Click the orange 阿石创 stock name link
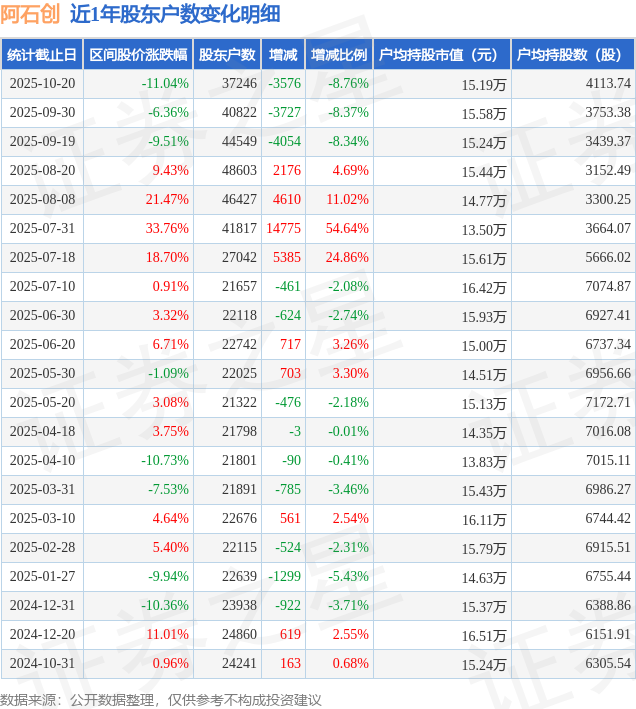Image resolution: width=636 pixels, height=709 pixels. tap(31, 14)
